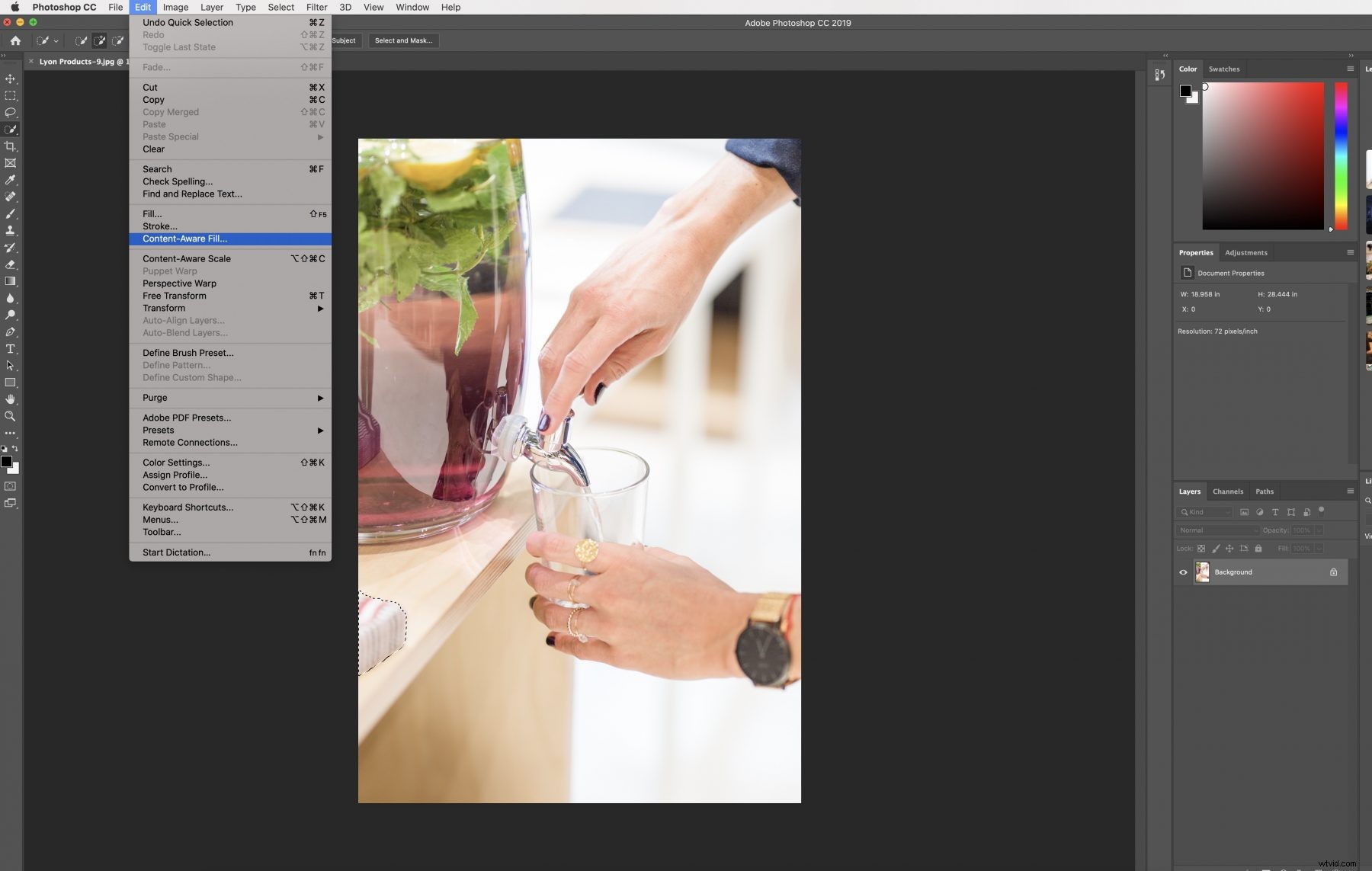The width and height of the screenshot is (1372, 871).
Task: Select the Lasso tool
Action: pyautogui.click(x=11, y=112)
